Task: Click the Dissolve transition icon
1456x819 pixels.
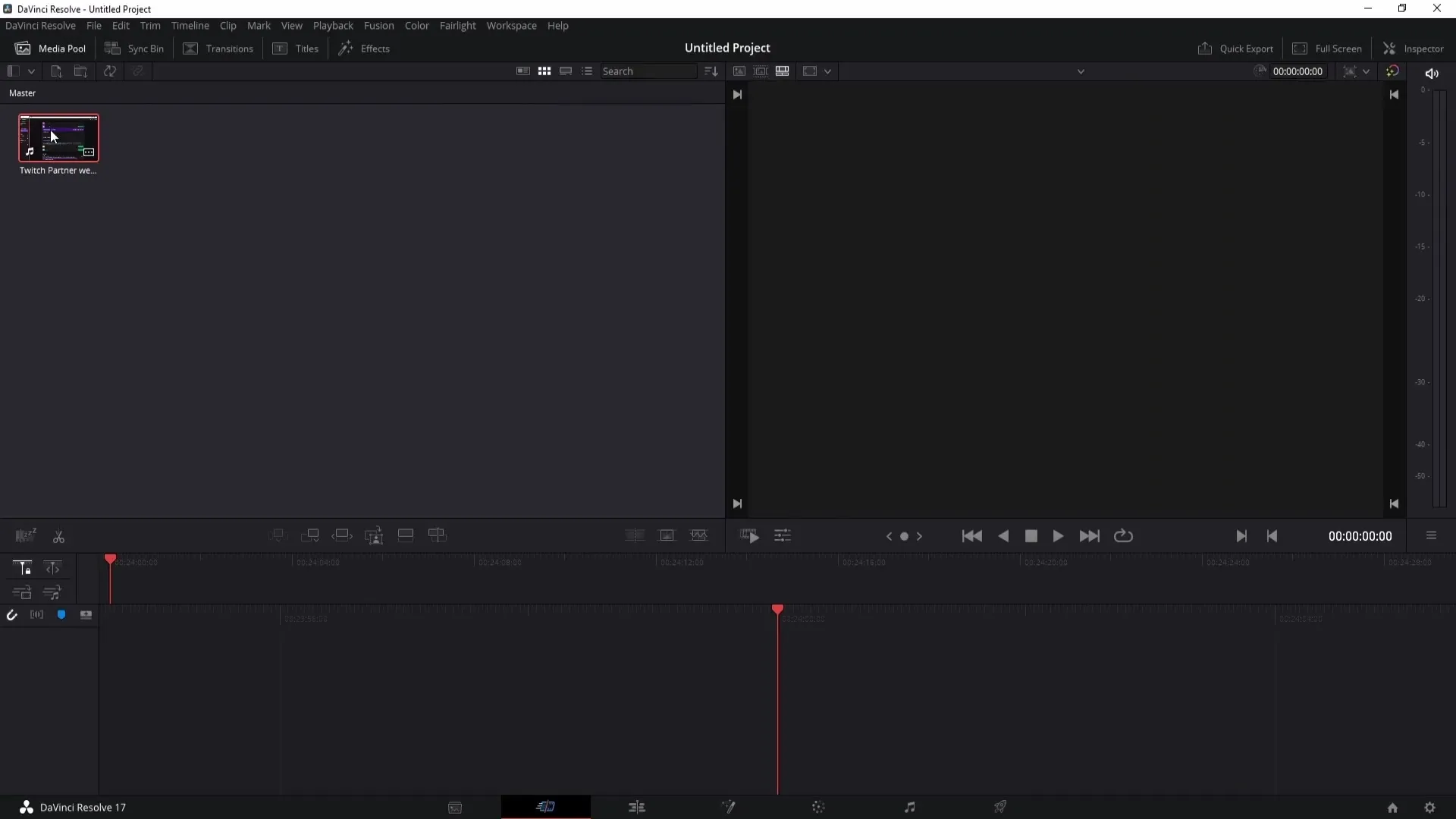Action: click(667, 535)
